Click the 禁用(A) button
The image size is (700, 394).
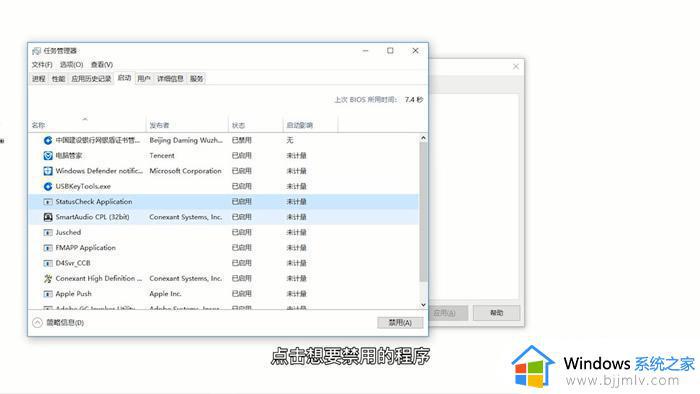[400, 322]
